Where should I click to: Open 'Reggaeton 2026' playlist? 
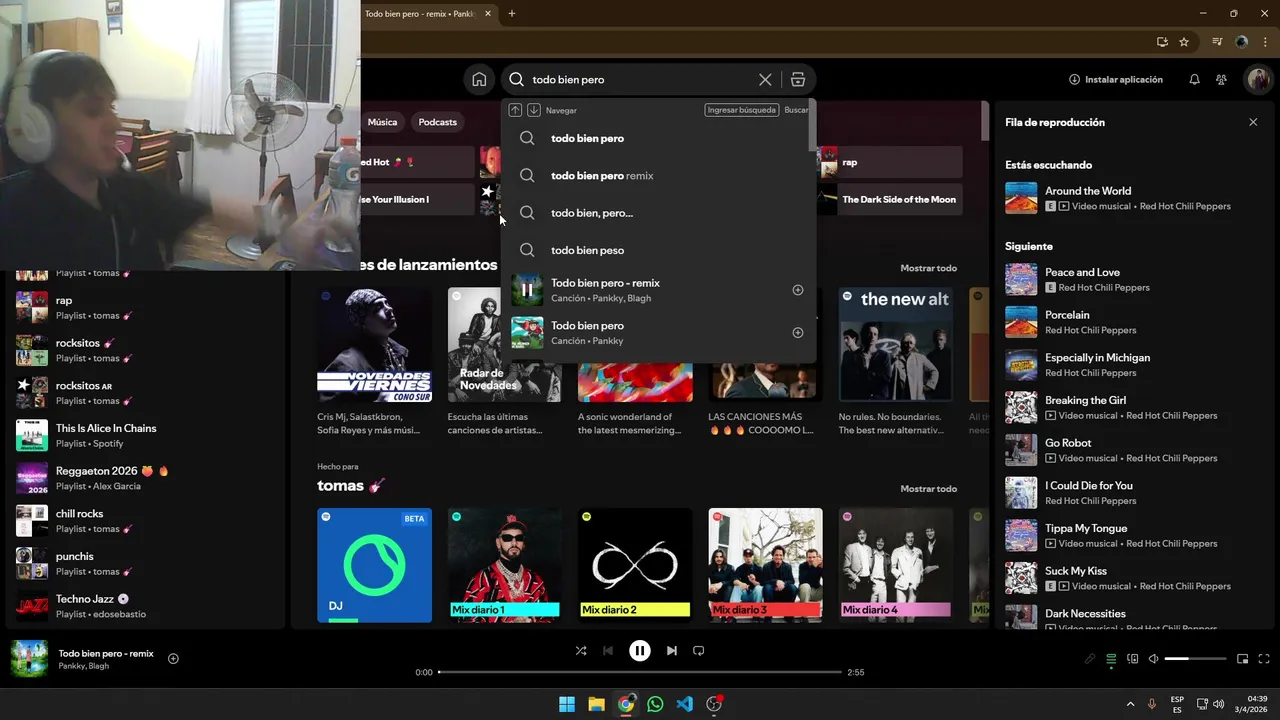145,478
